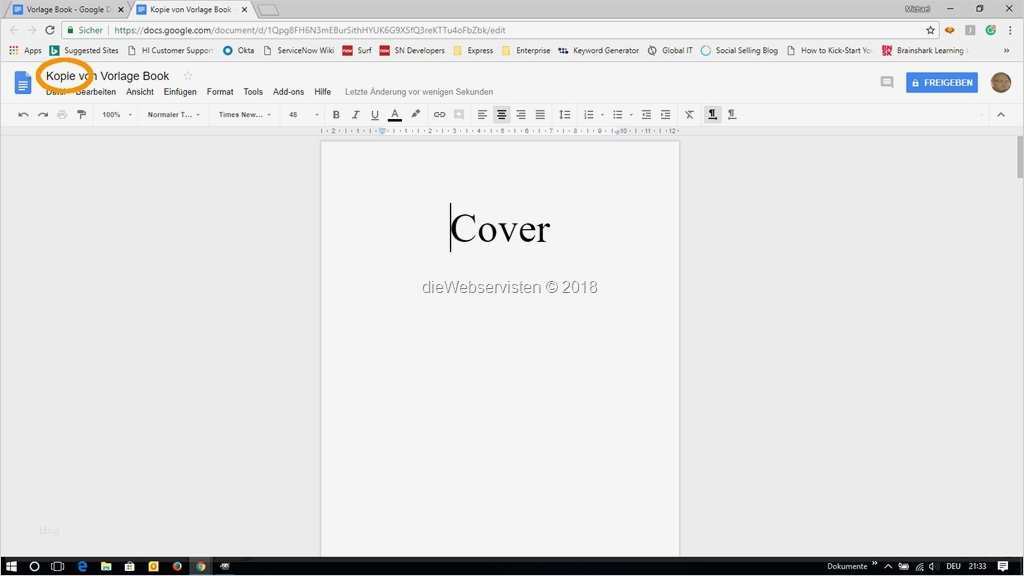This screenshot has height=576, width=1024.
Task: Open the Keyword Generator bookmark
Action: click(598, 50)
